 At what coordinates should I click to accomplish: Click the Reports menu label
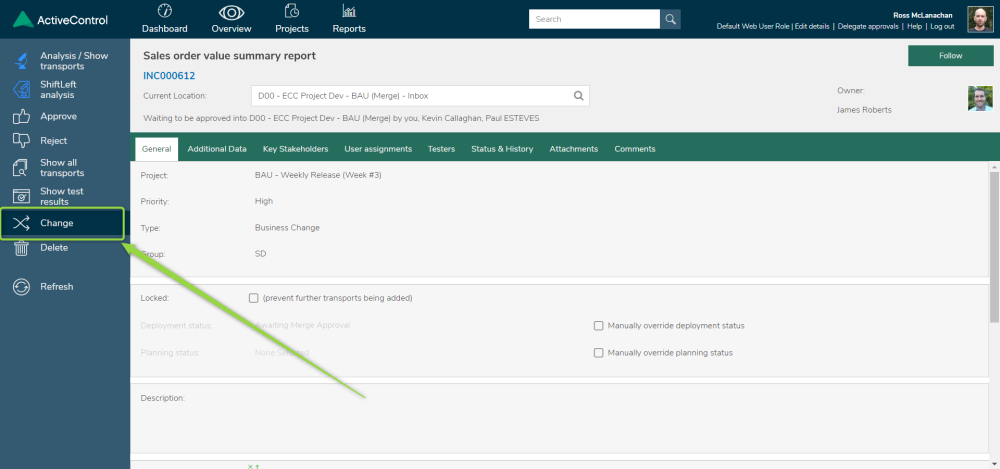pos(349,29)
